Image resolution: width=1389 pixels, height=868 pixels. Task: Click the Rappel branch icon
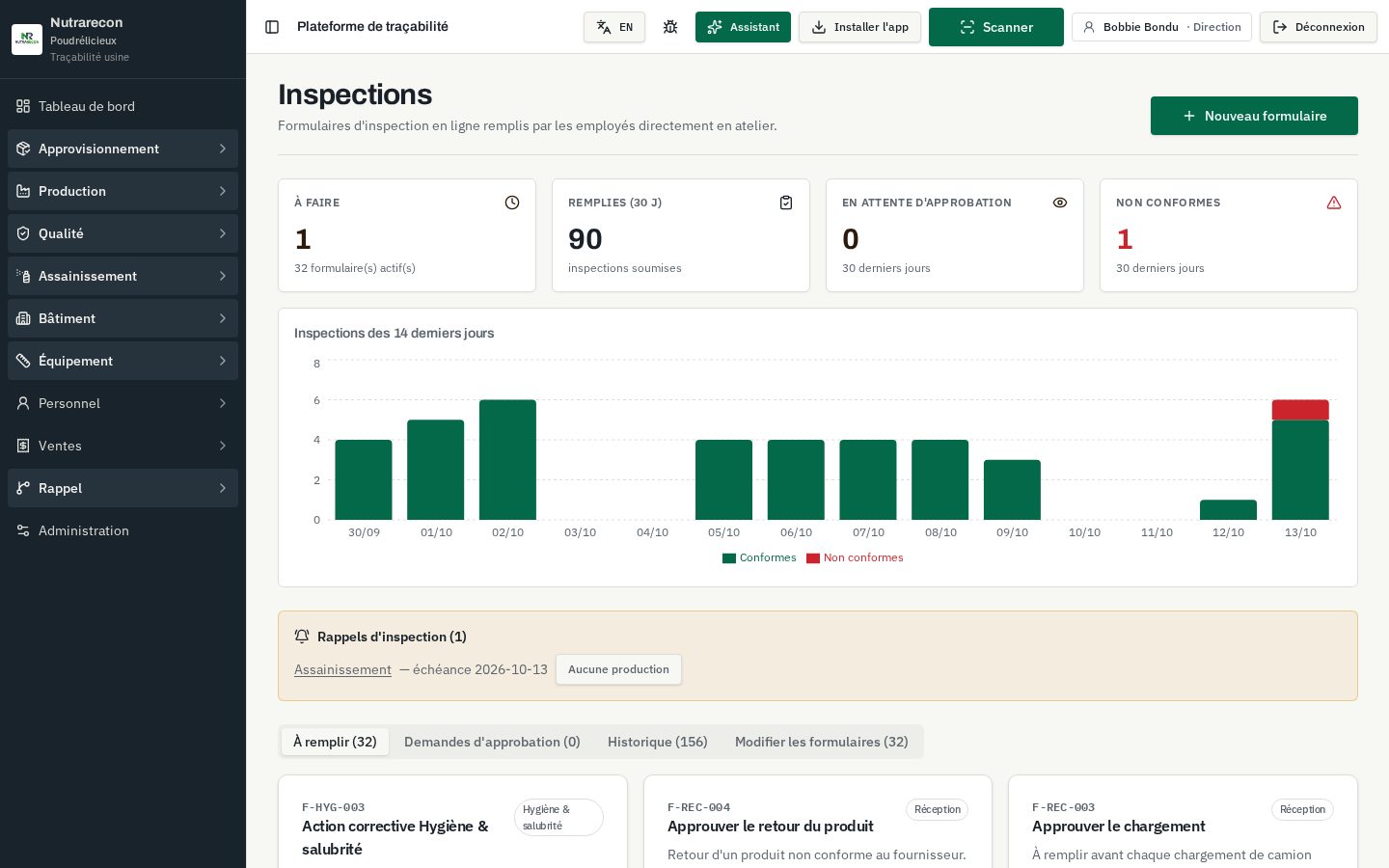click(23, 488)
